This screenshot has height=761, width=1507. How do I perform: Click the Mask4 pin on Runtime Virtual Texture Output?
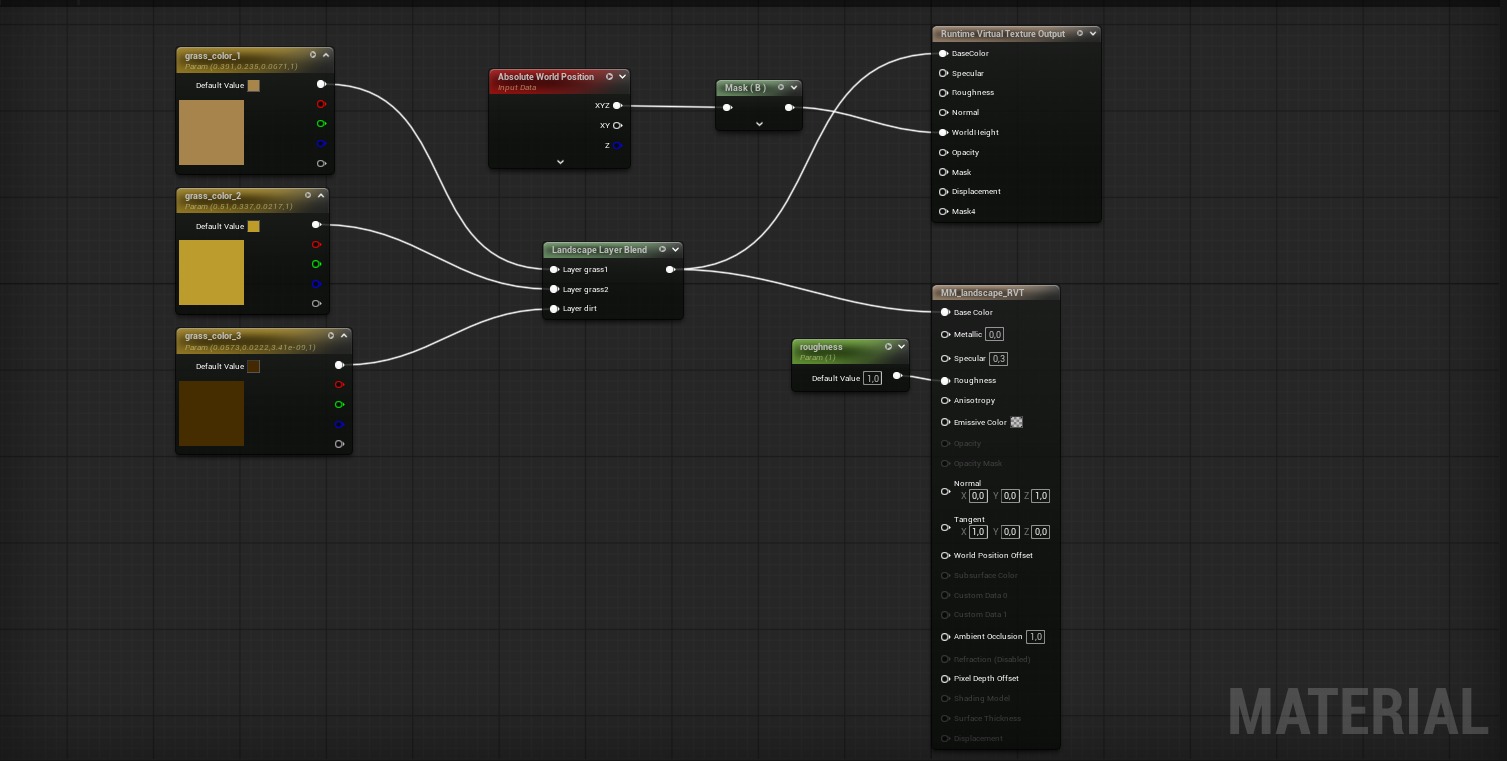coord(943,212)
